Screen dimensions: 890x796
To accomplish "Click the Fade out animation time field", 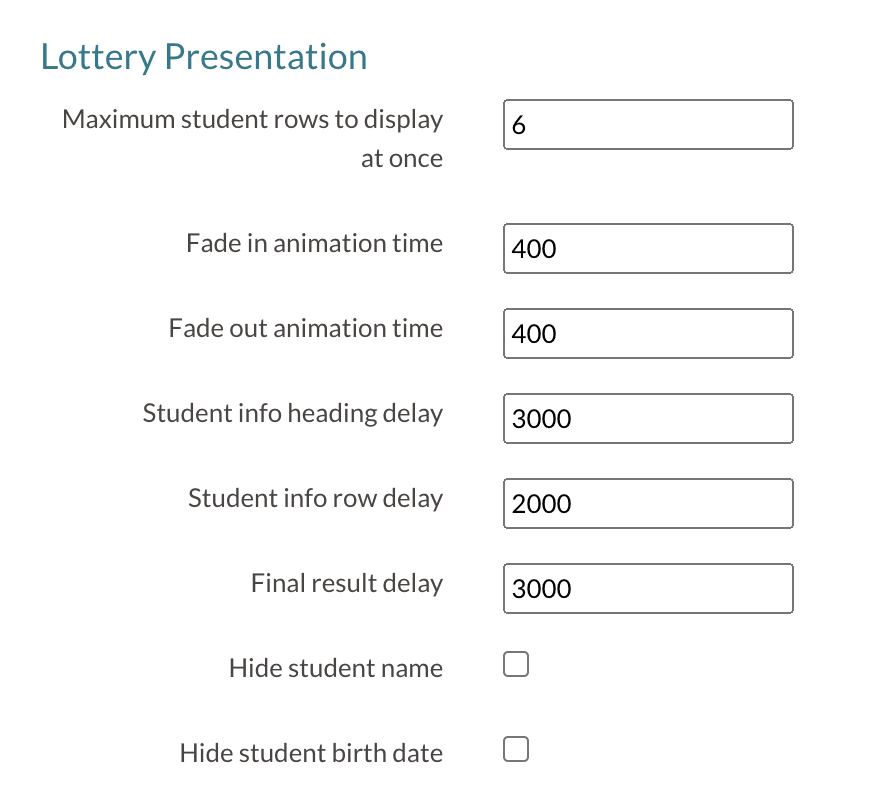I will click(648, 334).
